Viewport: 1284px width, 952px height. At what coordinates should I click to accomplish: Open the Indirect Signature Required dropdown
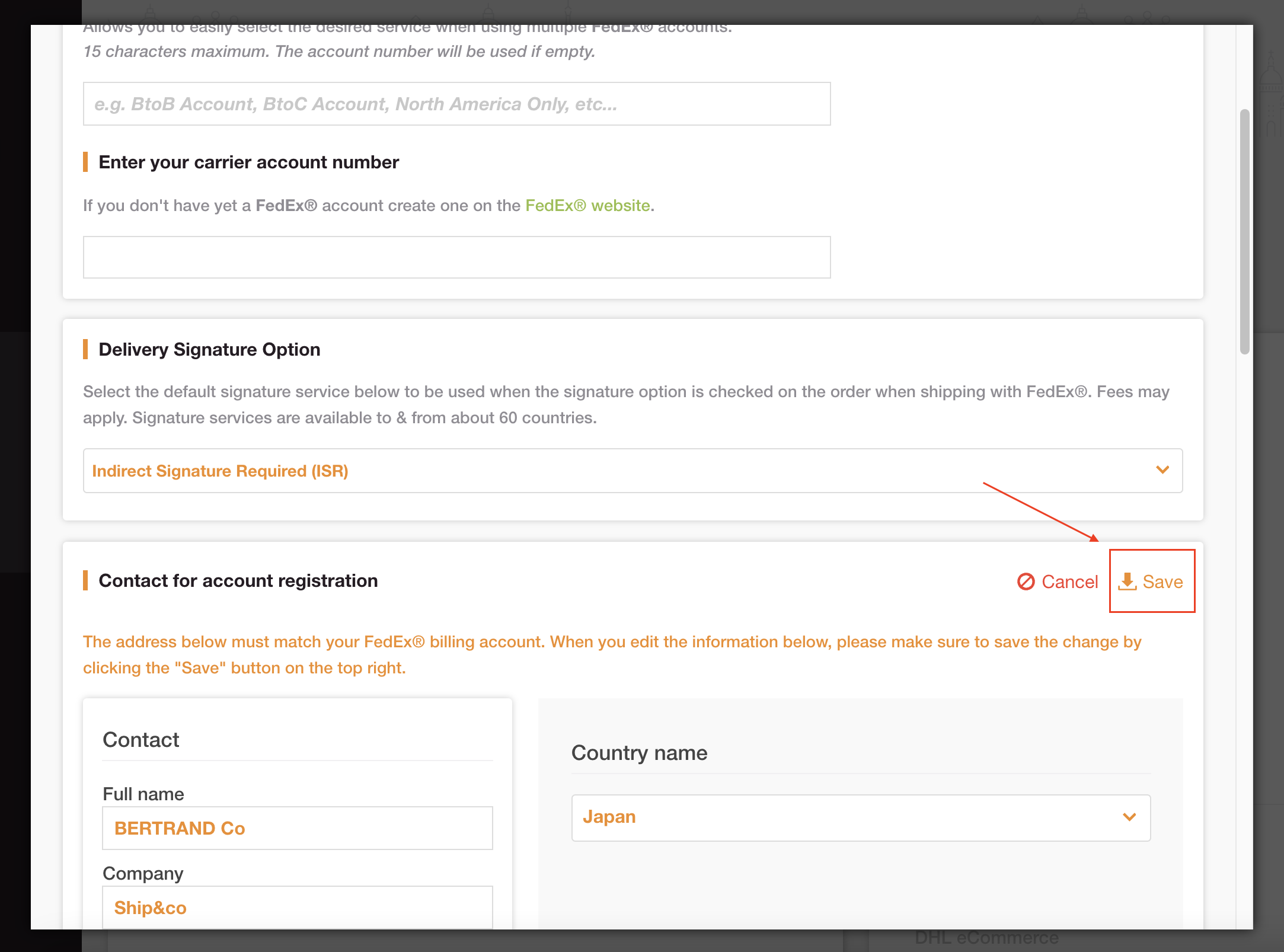point(633,471)
